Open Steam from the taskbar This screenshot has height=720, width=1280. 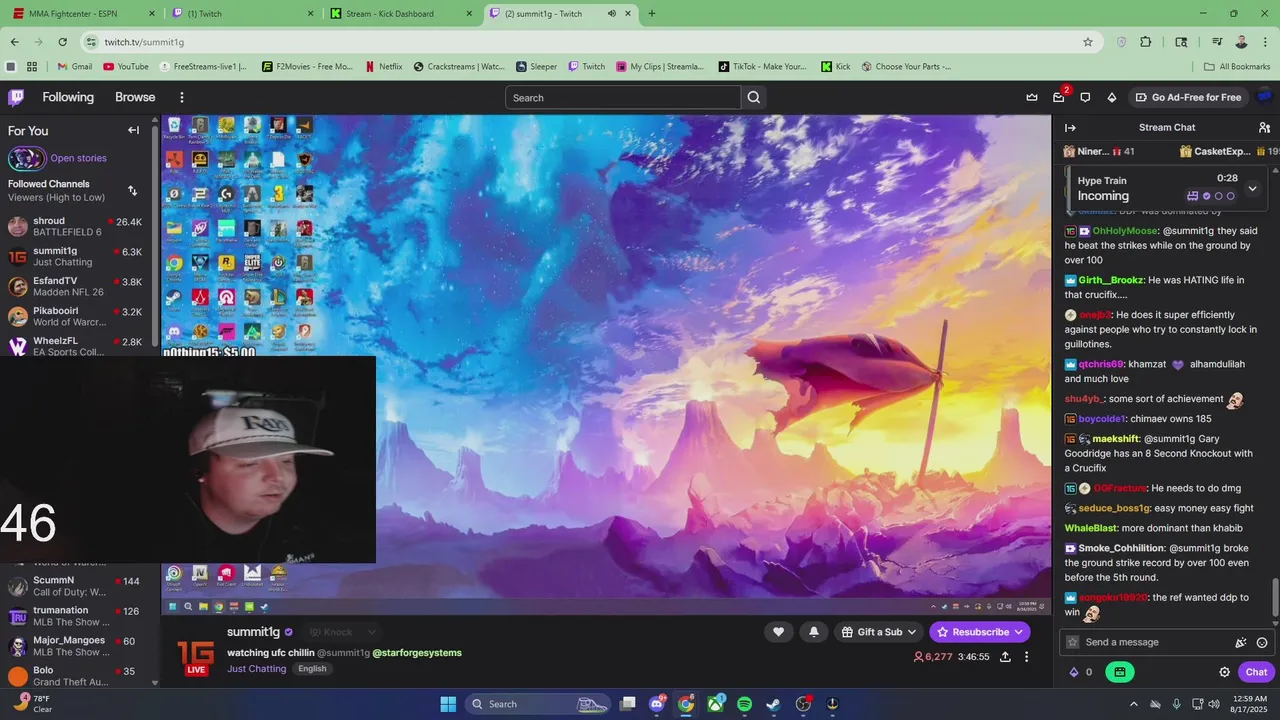tap(773, 704)
